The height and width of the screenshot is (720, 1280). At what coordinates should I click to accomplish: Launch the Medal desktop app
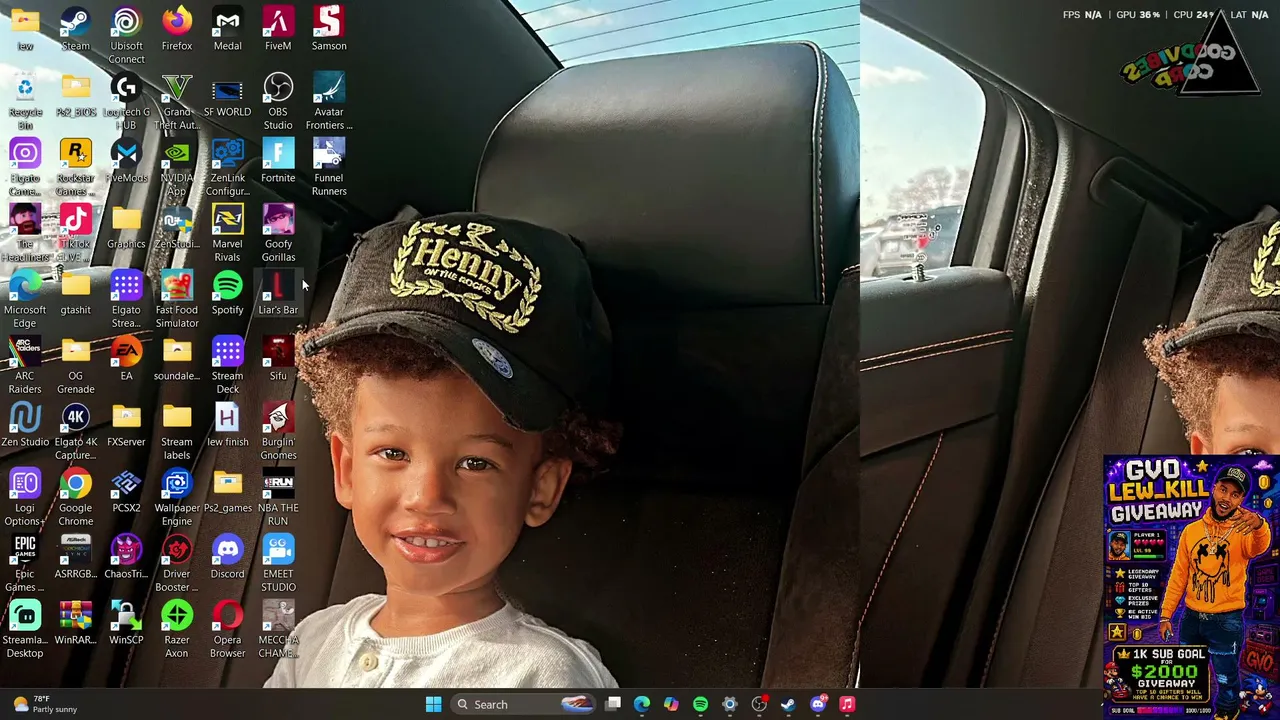tap(227, 29)
